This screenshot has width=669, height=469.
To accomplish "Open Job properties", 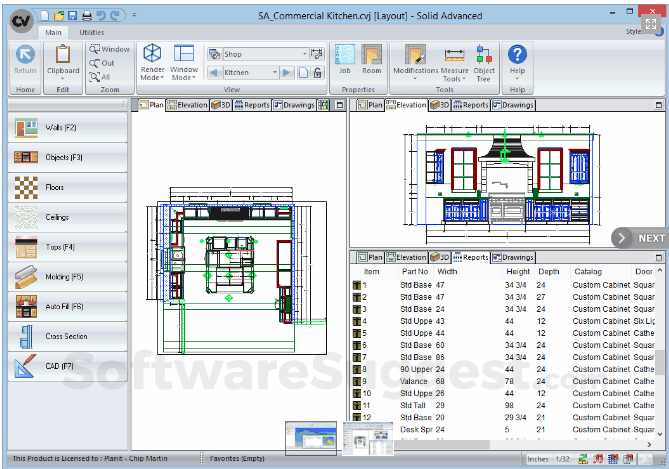I will (344, 60).
